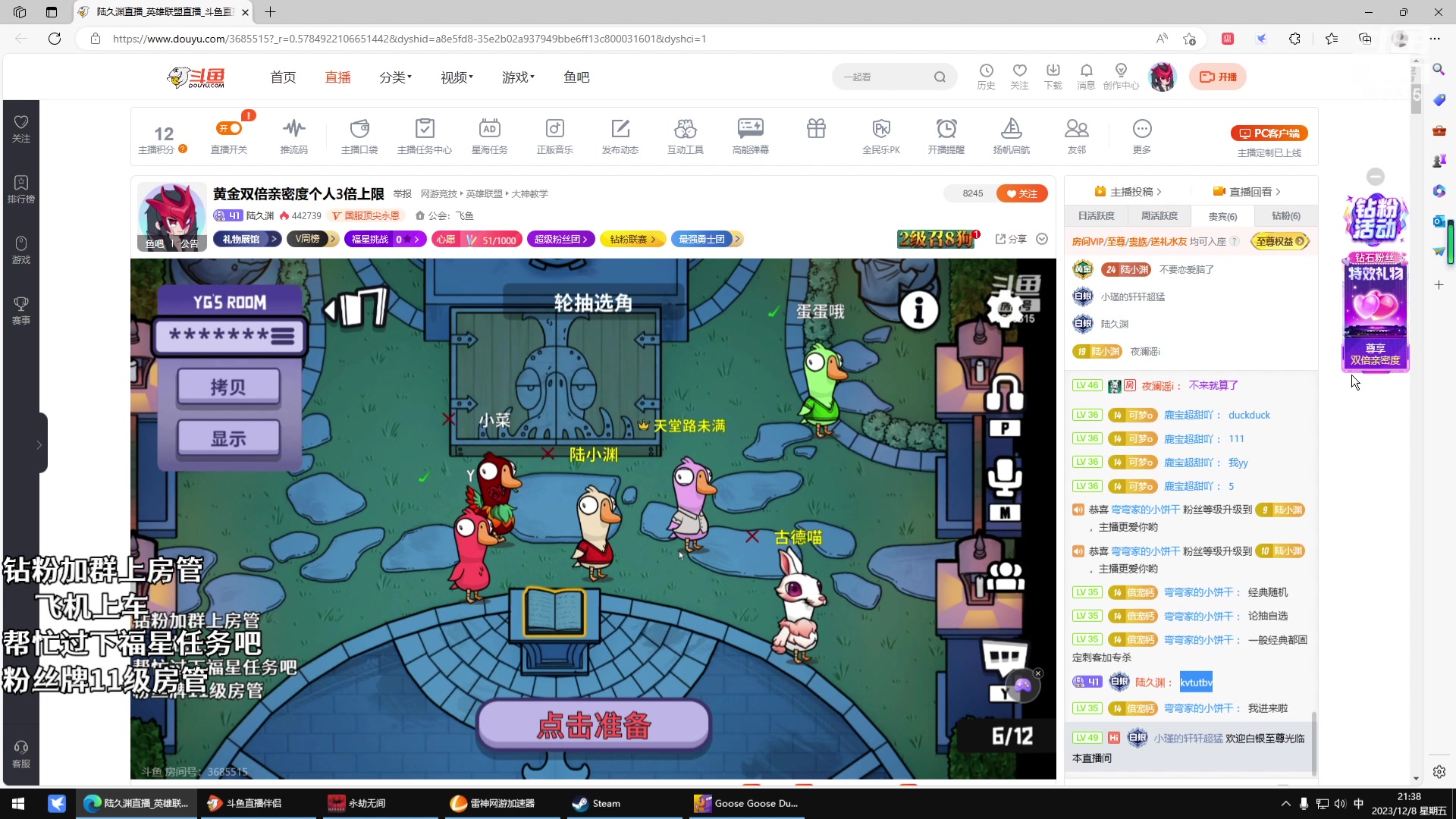
Task: Click 至尊权益 privileges button
Action: point(1279,241)
